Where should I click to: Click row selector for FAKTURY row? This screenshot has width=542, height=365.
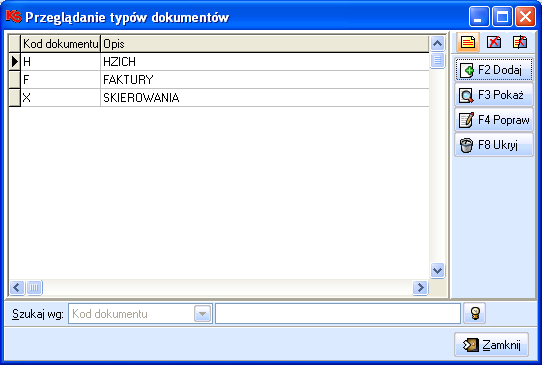click(15, 80)
